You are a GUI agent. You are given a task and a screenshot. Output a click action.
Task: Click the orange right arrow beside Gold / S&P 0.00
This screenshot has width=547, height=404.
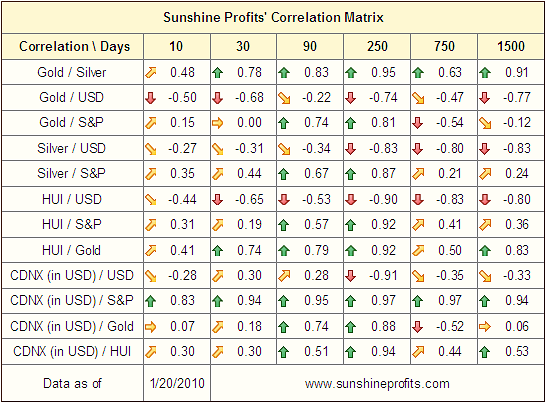coord(217,123)
